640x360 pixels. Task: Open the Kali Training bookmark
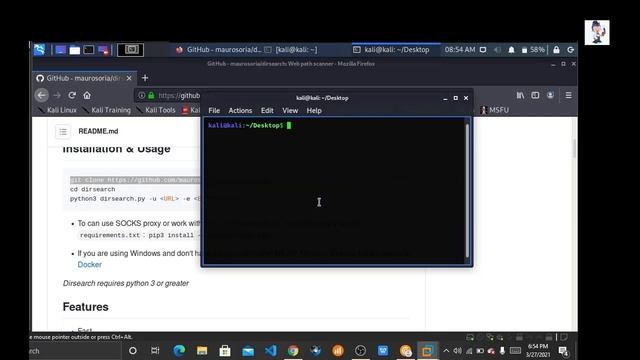tap(106, 110)
